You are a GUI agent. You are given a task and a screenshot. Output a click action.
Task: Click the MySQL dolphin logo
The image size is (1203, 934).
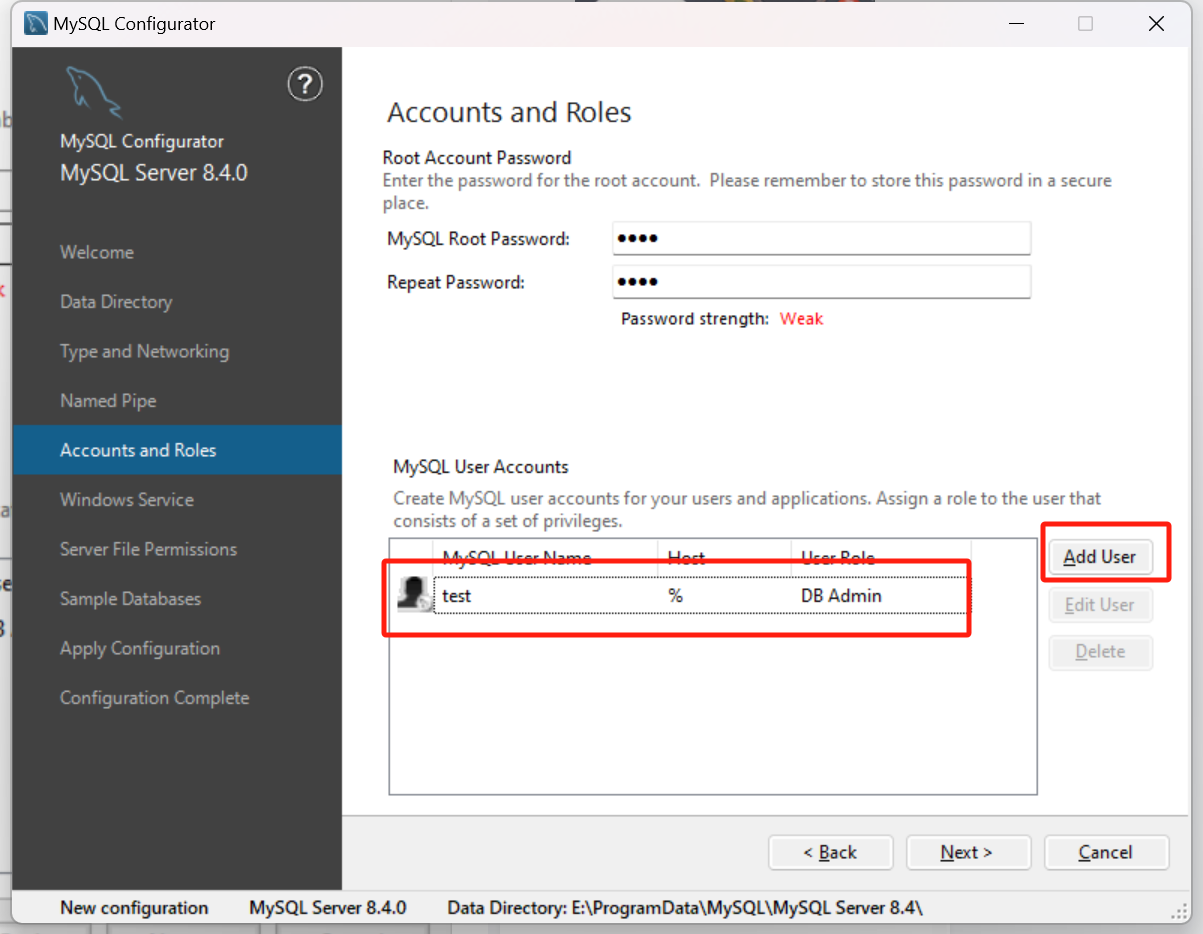[x=93, y=92]
